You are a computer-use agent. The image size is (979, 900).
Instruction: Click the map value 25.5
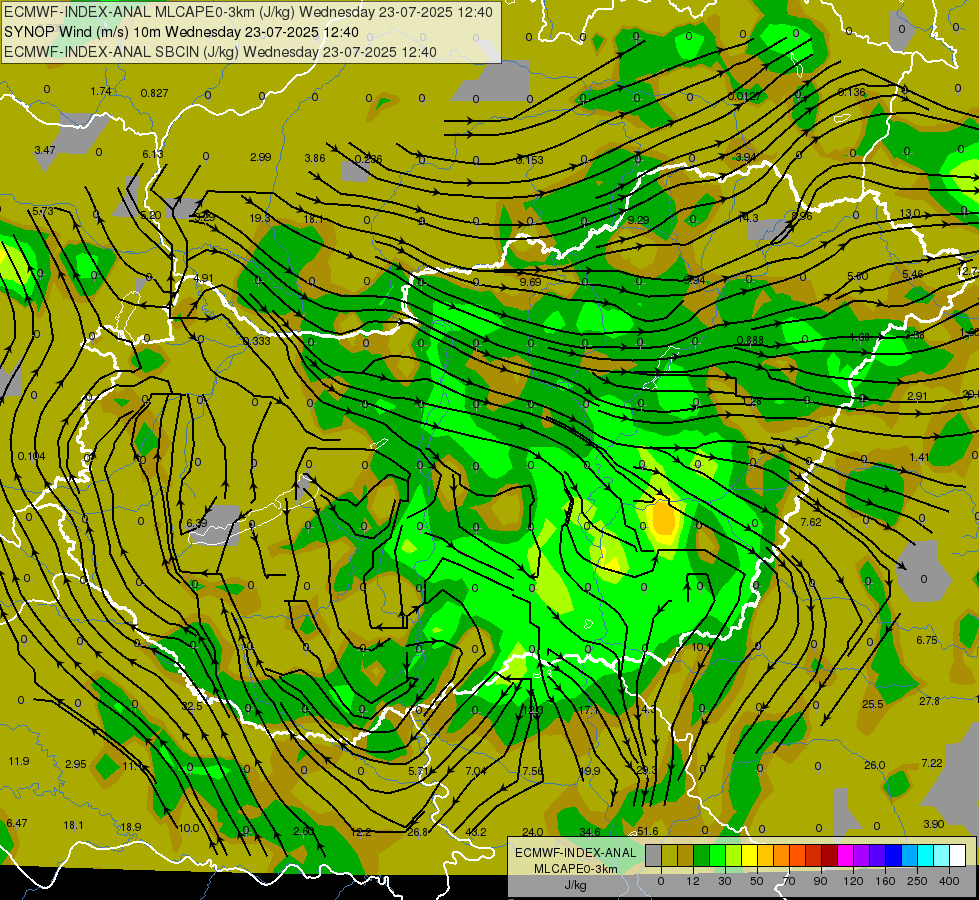coord(873,704)
